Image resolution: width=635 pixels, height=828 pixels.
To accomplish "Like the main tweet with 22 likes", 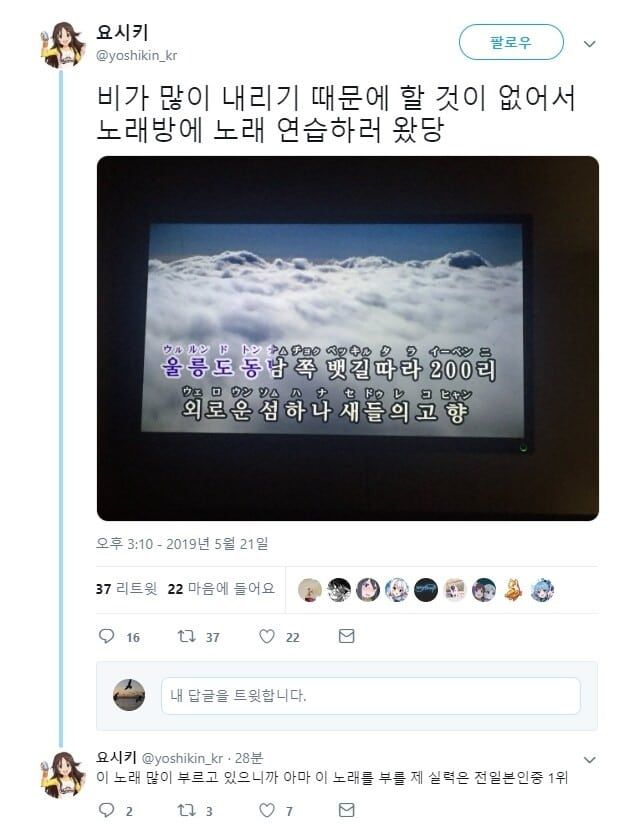I will [267, 636].
